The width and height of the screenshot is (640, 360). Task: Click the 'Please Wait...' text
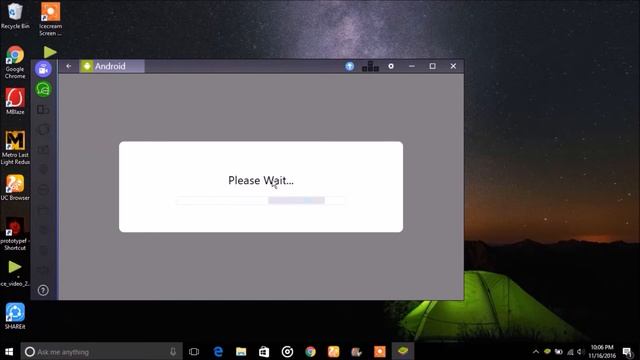click(261, 180)
